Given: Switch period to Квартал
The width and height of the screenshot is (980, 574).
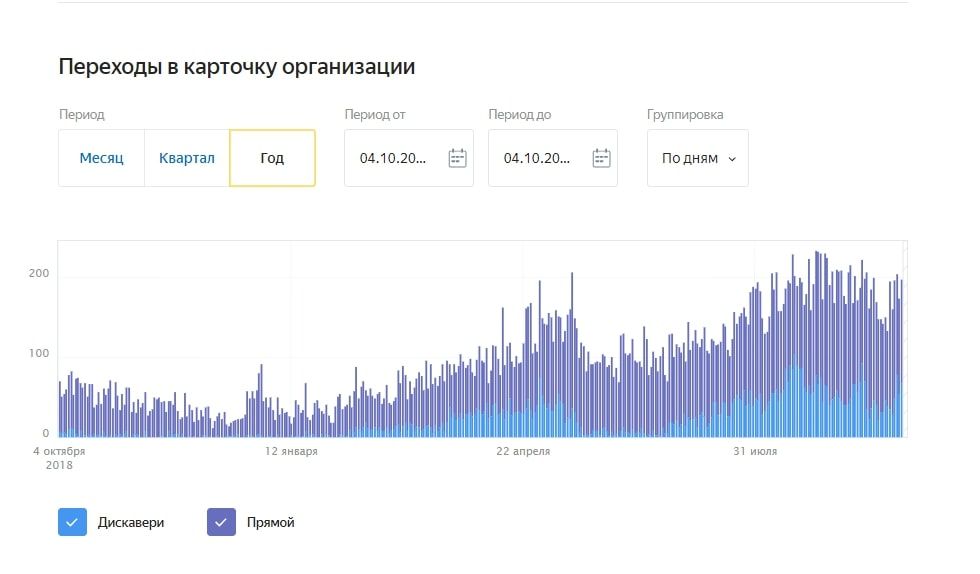Looking at the screenshot, I should pos(187,158).
